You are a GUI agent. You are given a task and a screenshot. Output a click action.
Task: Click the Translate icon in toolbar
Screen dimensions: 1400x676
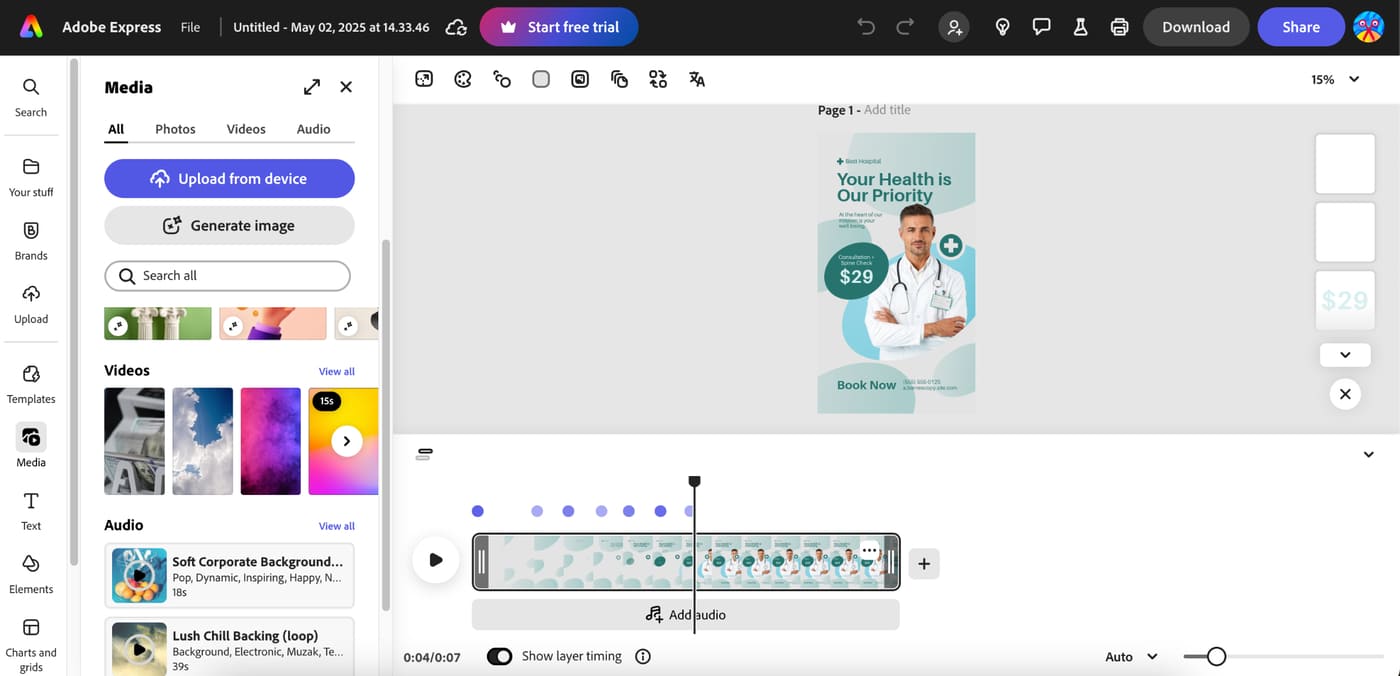697,79
